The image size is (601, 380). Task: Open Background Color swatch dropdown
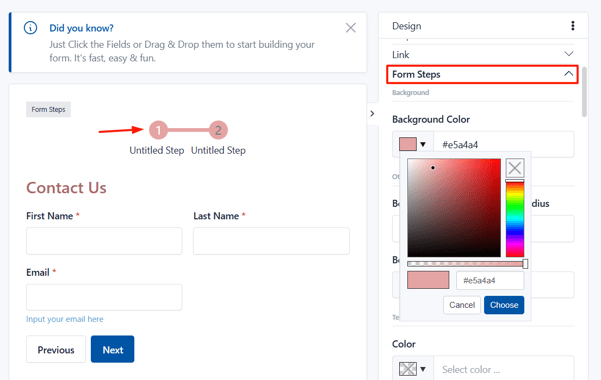click(x=413, y=145)
